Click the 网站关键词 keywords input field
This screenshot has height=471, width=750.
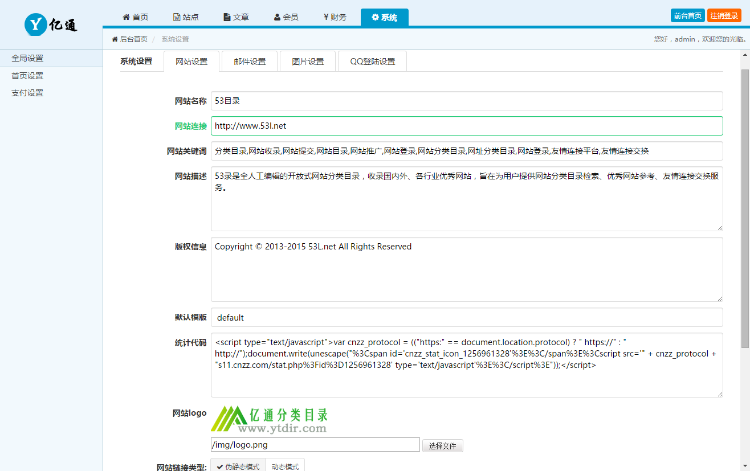[x=467, y=151]
